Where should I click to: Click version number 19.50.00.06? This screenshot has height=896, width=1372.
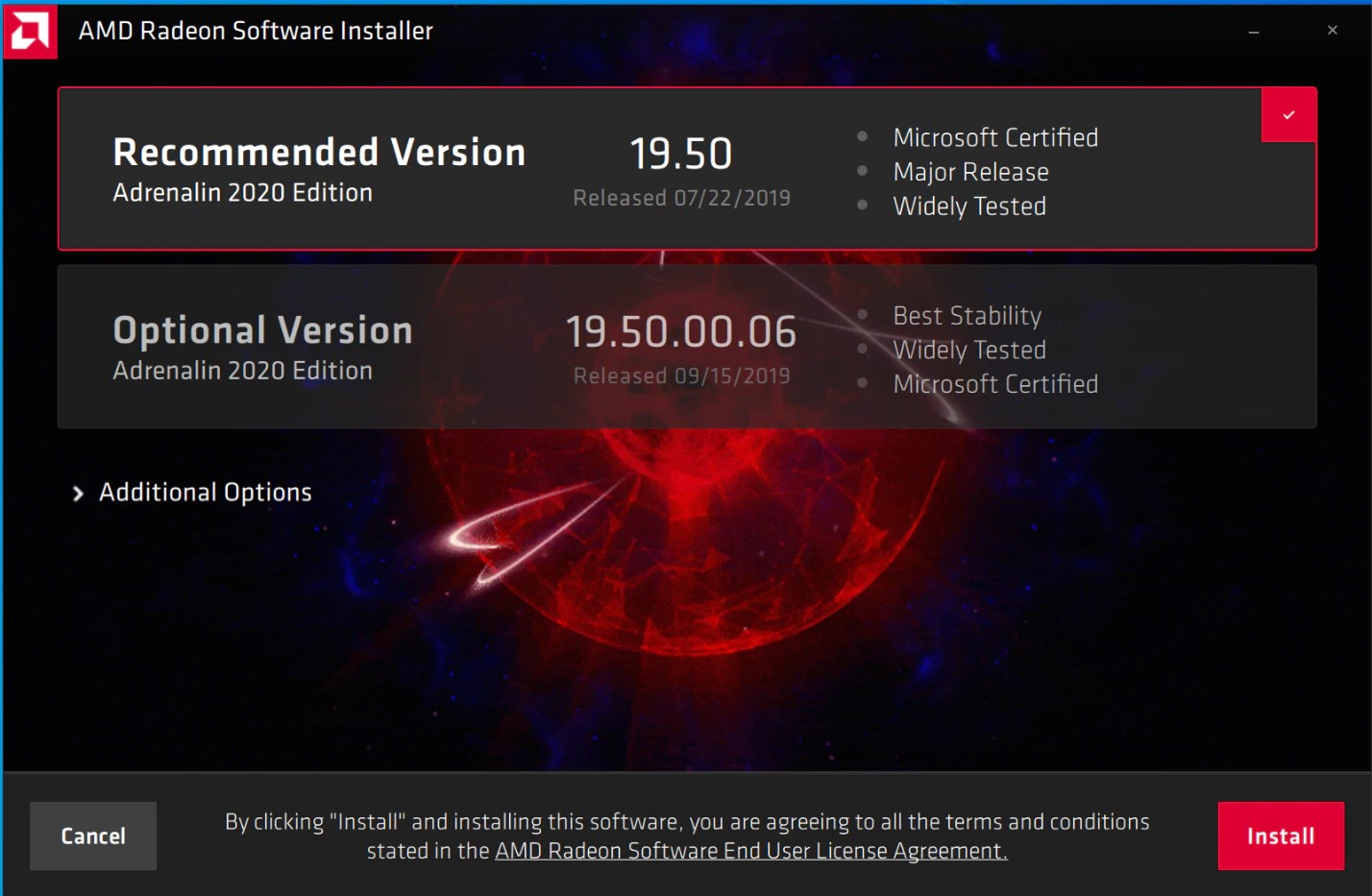(681, 332)
